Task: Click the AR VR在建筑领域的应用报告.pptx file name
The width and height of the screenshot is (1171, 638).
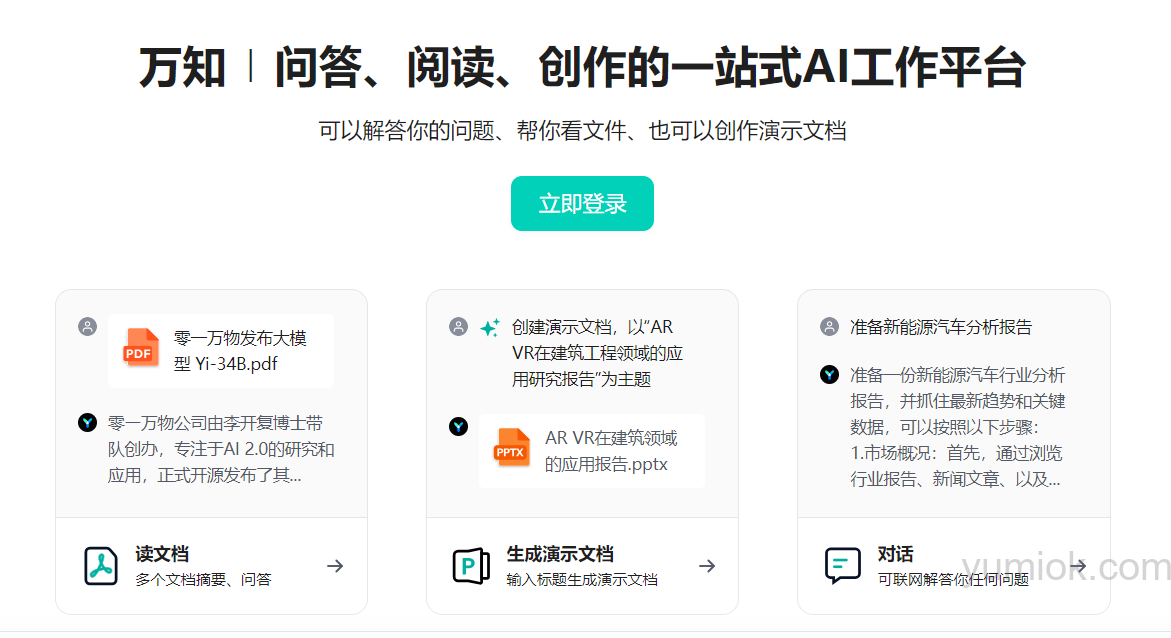Action: (x=611, y=450)
